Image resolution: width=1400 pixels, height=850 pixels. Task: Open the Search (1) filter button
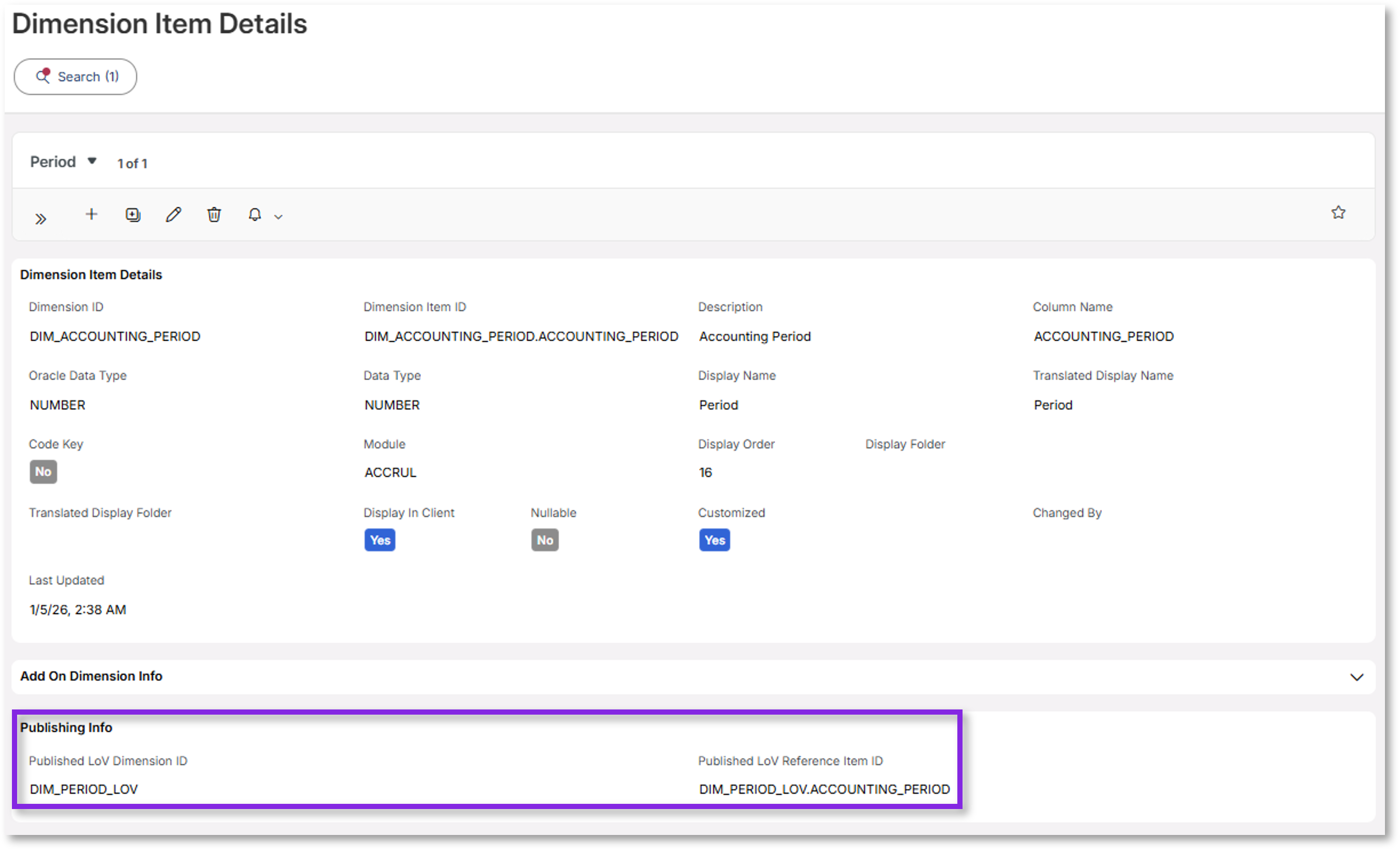[x=75, y=77]
